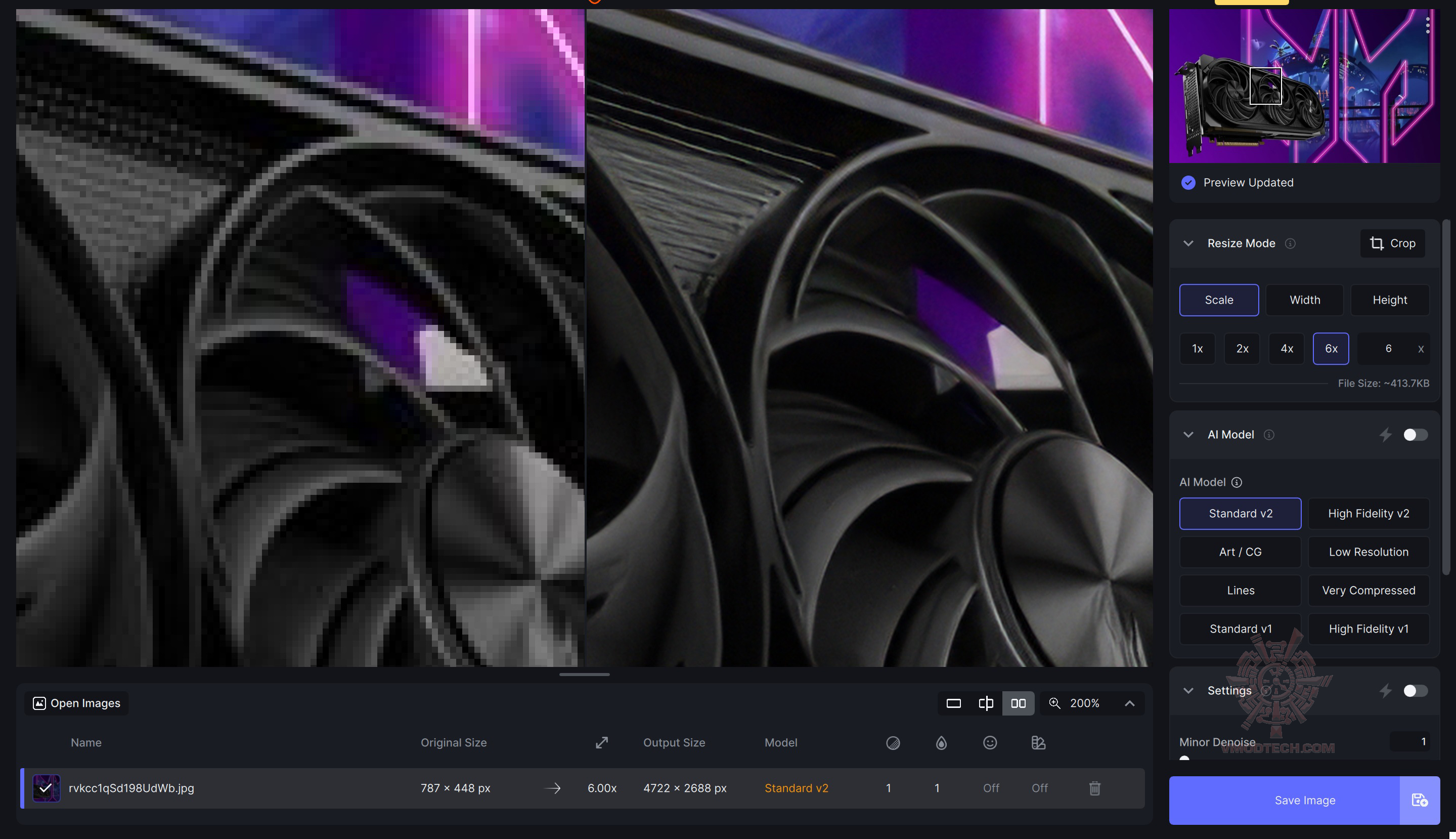Select the High Fidelity v2 model
The height and width of the screenshot is (839, 1456).
pyautogui.click(x=1368, y=513)
